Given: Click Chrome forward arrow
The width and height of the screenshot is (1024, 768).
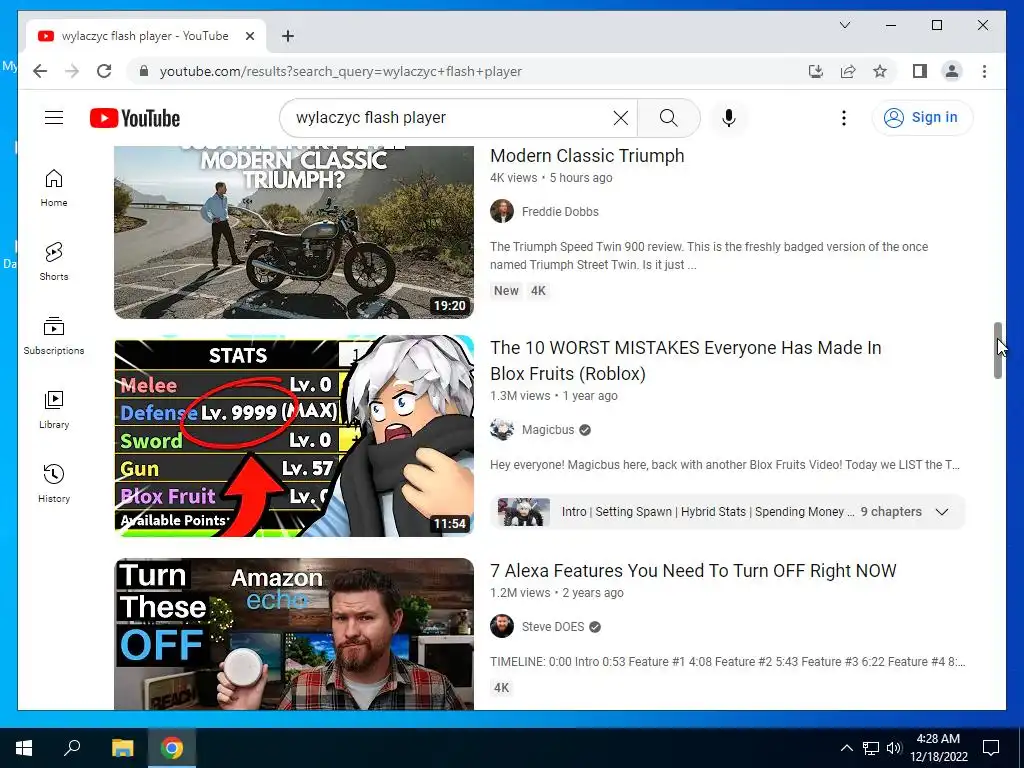Looking at the screenshot, I should [x=72, y=71].
